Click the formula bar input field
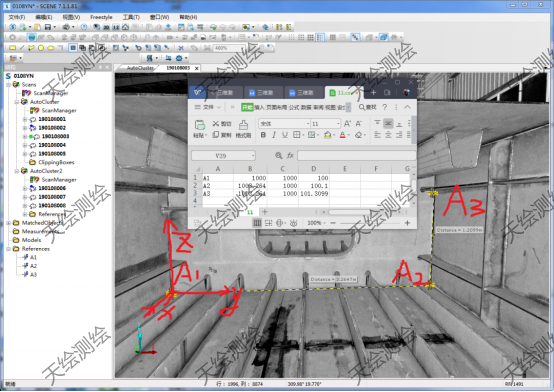 tap(356, 155)
